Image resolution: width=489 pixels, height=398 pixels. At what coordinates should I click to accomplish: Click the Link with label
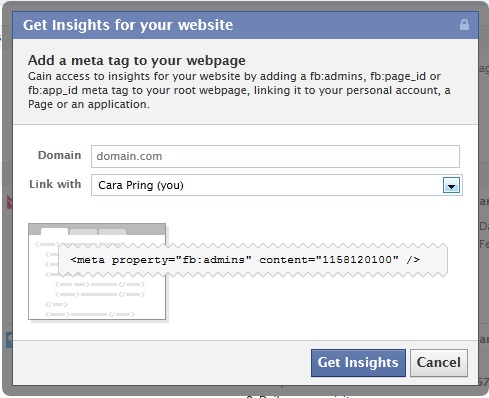(55, 184)
